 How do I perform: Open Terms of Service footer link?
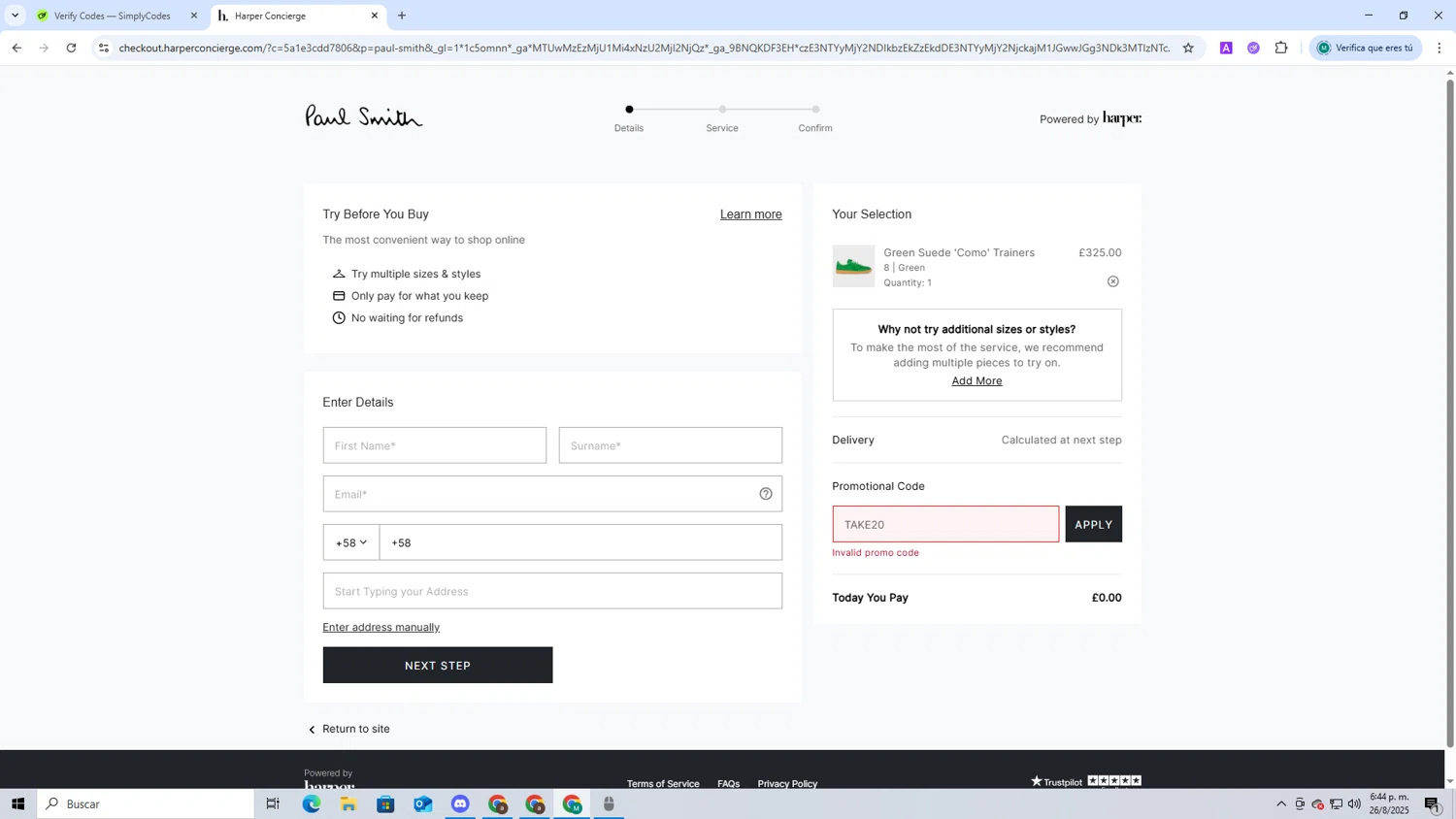(663, 783)
